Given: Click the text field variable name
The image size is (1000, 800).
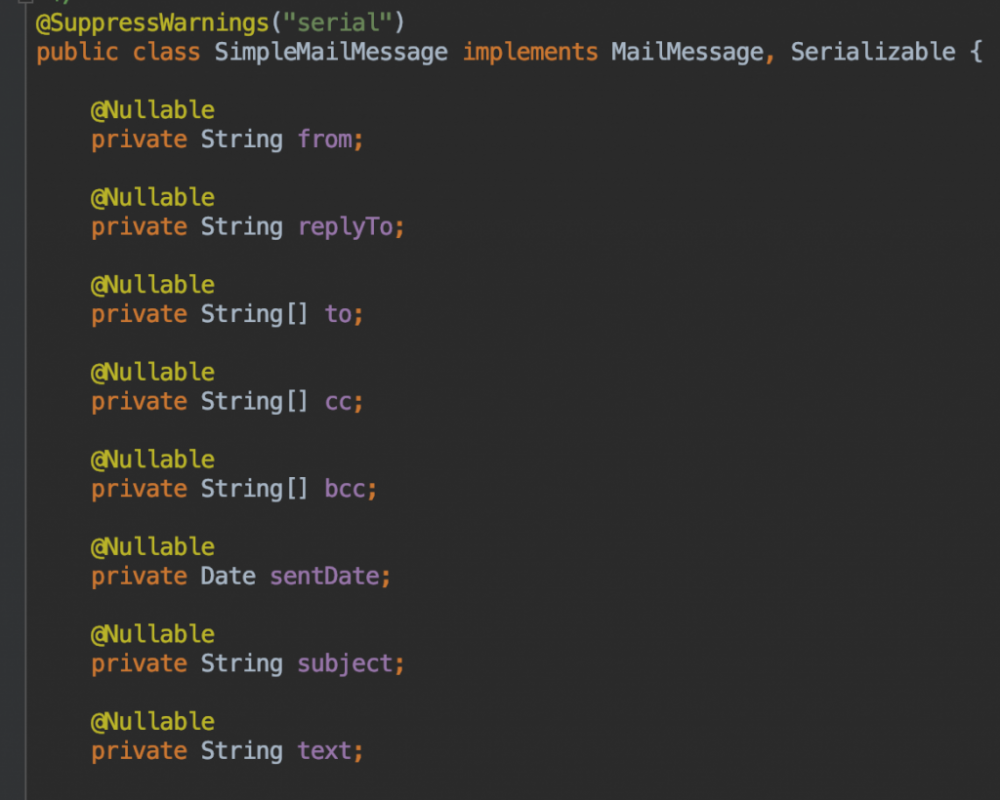Looking at the screenshot, I should 324,751.
